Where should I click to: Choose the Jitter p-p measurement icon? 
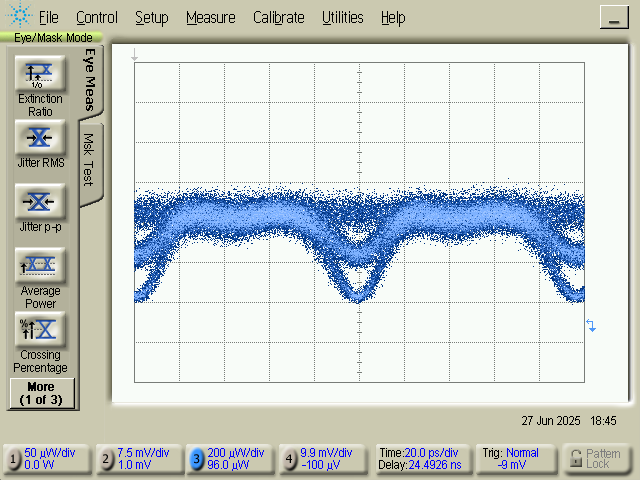[x=39, y=202]
